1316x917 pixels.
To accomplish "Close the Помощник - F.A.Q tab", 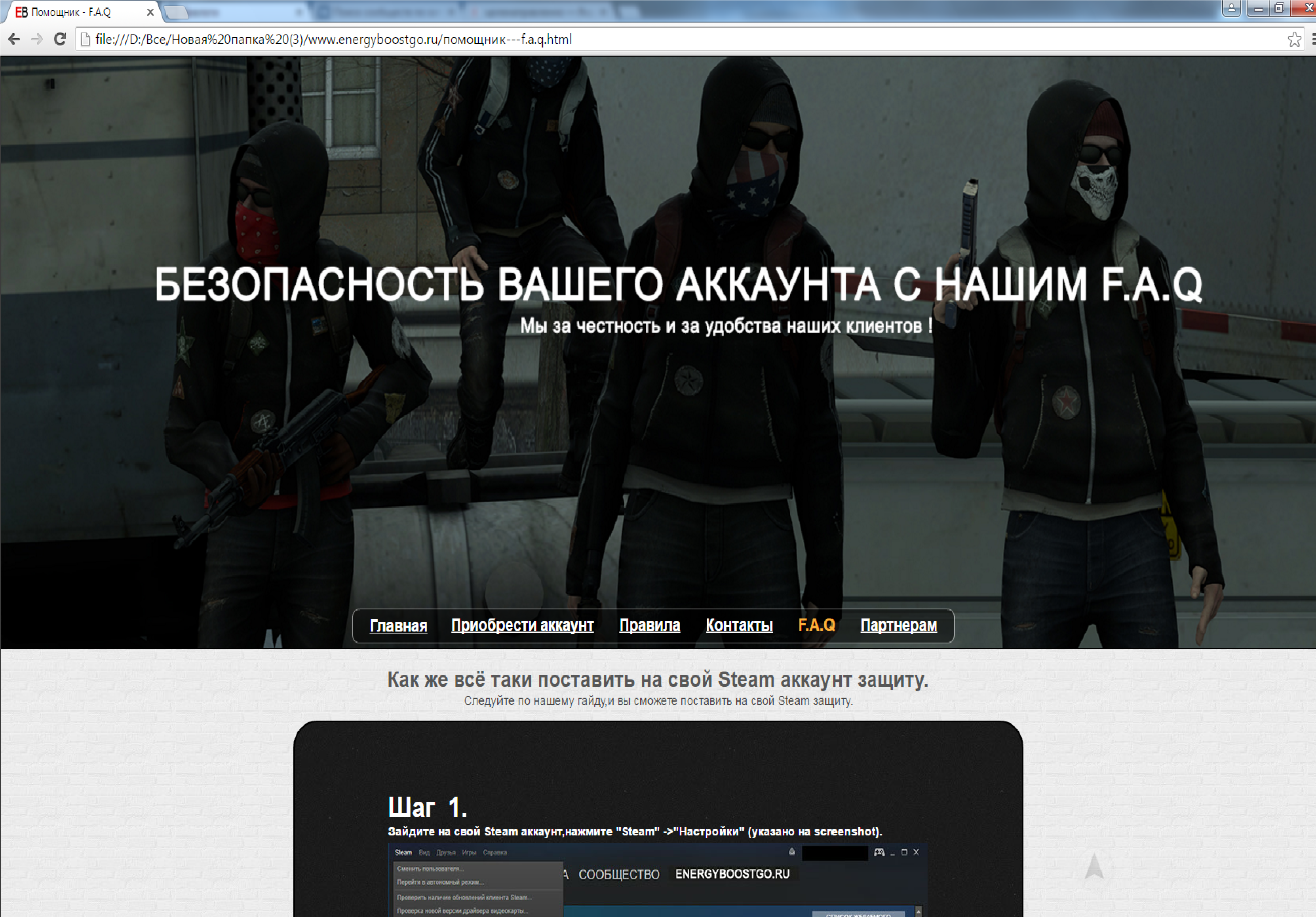I will pyautogui.click(x=150, y=12).
